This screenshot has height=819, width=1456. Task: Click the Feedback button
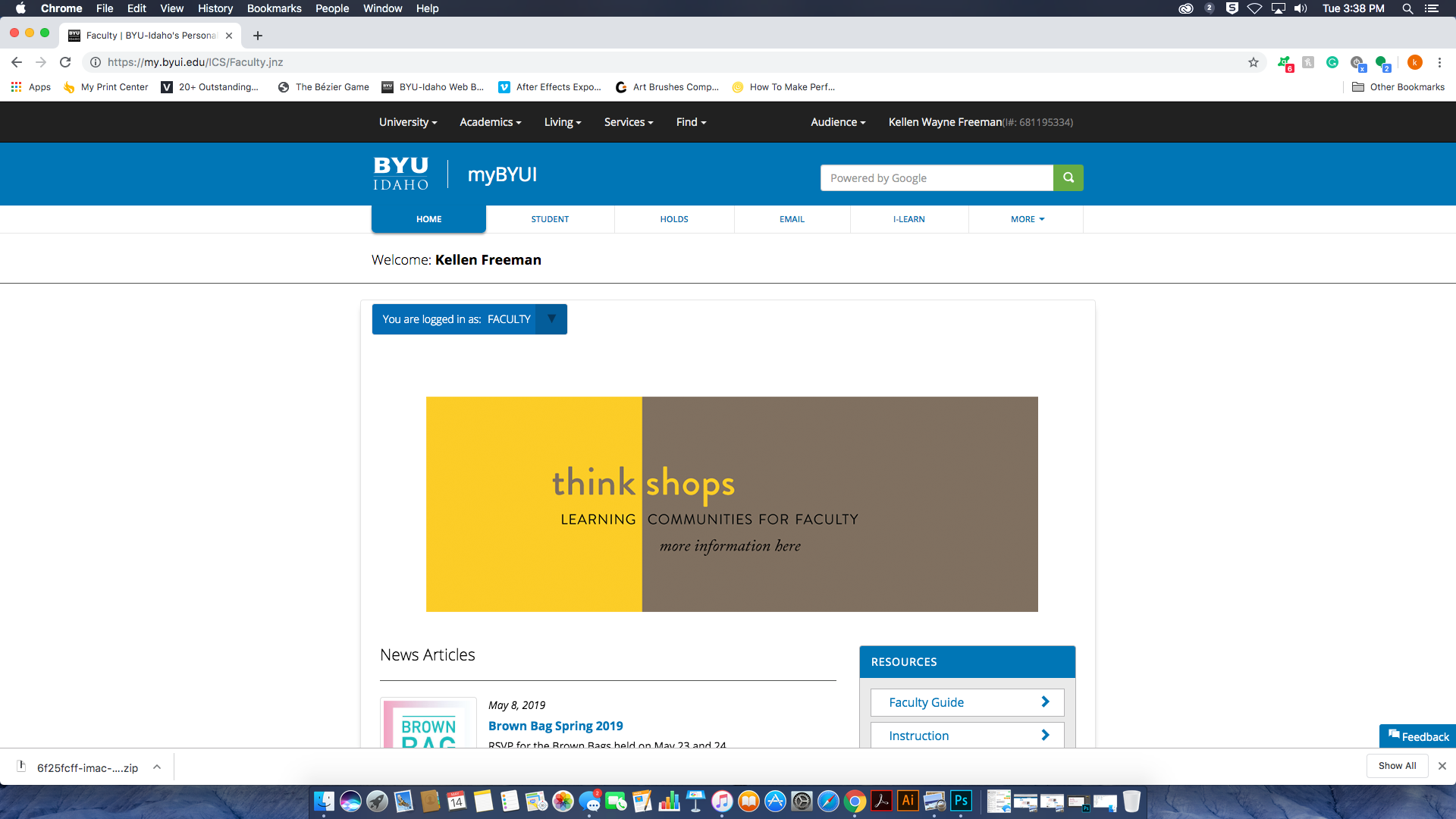click(x=1417, y=736)
